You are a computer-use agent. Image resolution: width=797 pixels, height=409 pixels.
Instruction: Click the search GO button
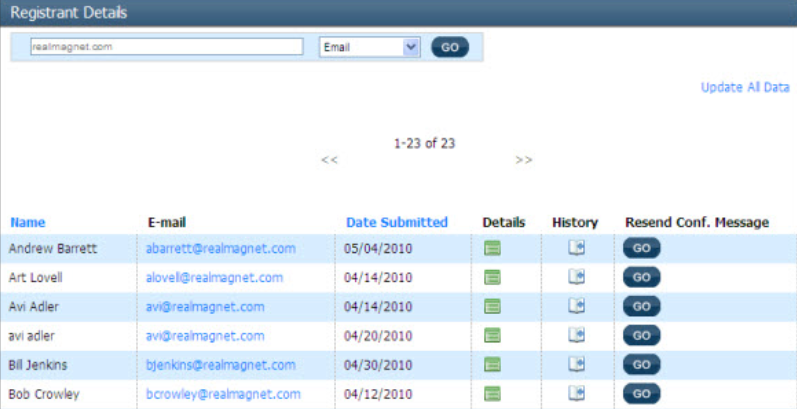[x=450, y=47]
